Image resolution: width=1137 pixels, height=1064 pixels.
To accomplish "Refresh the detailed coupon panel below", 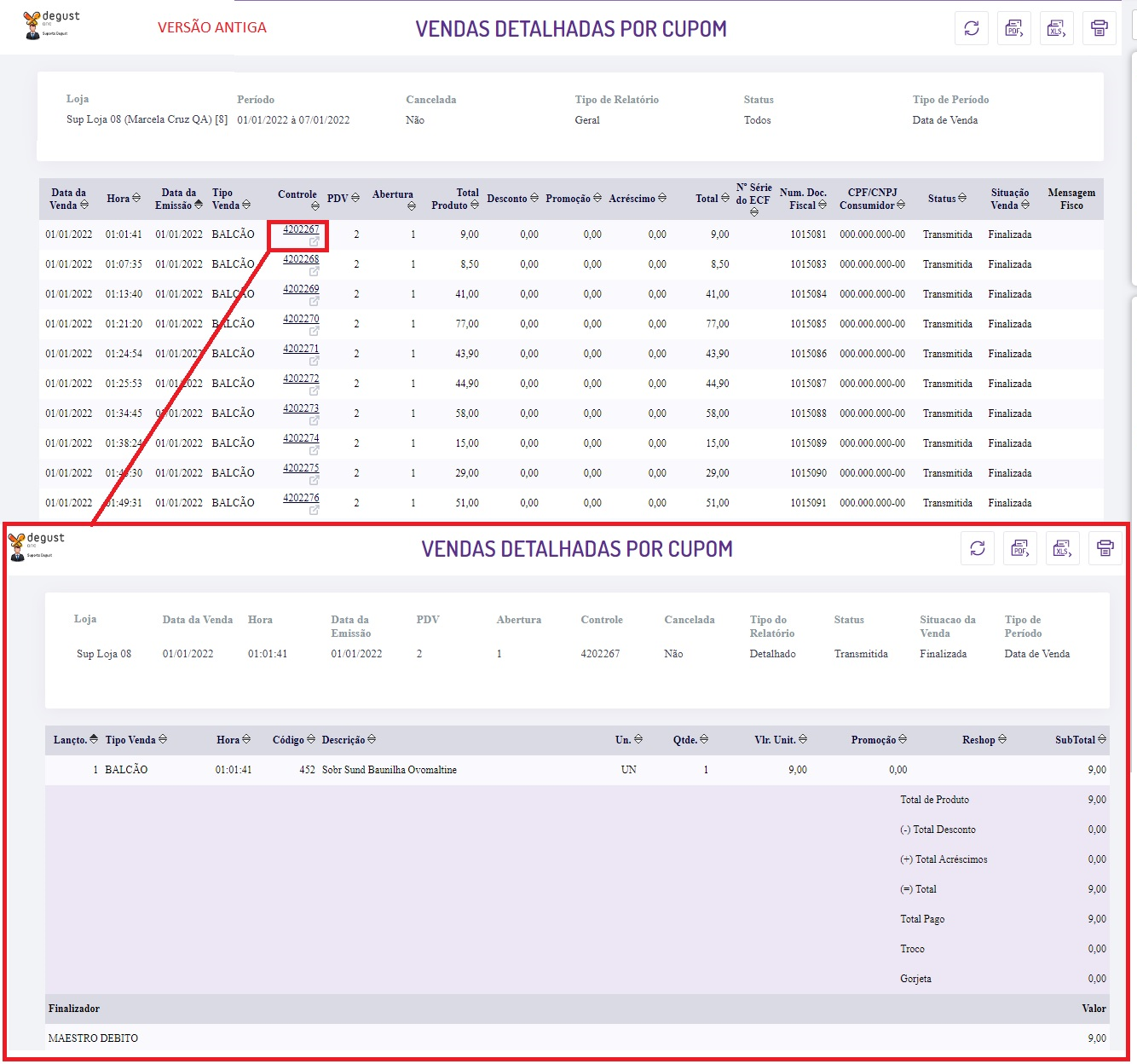I will point(978,548).
